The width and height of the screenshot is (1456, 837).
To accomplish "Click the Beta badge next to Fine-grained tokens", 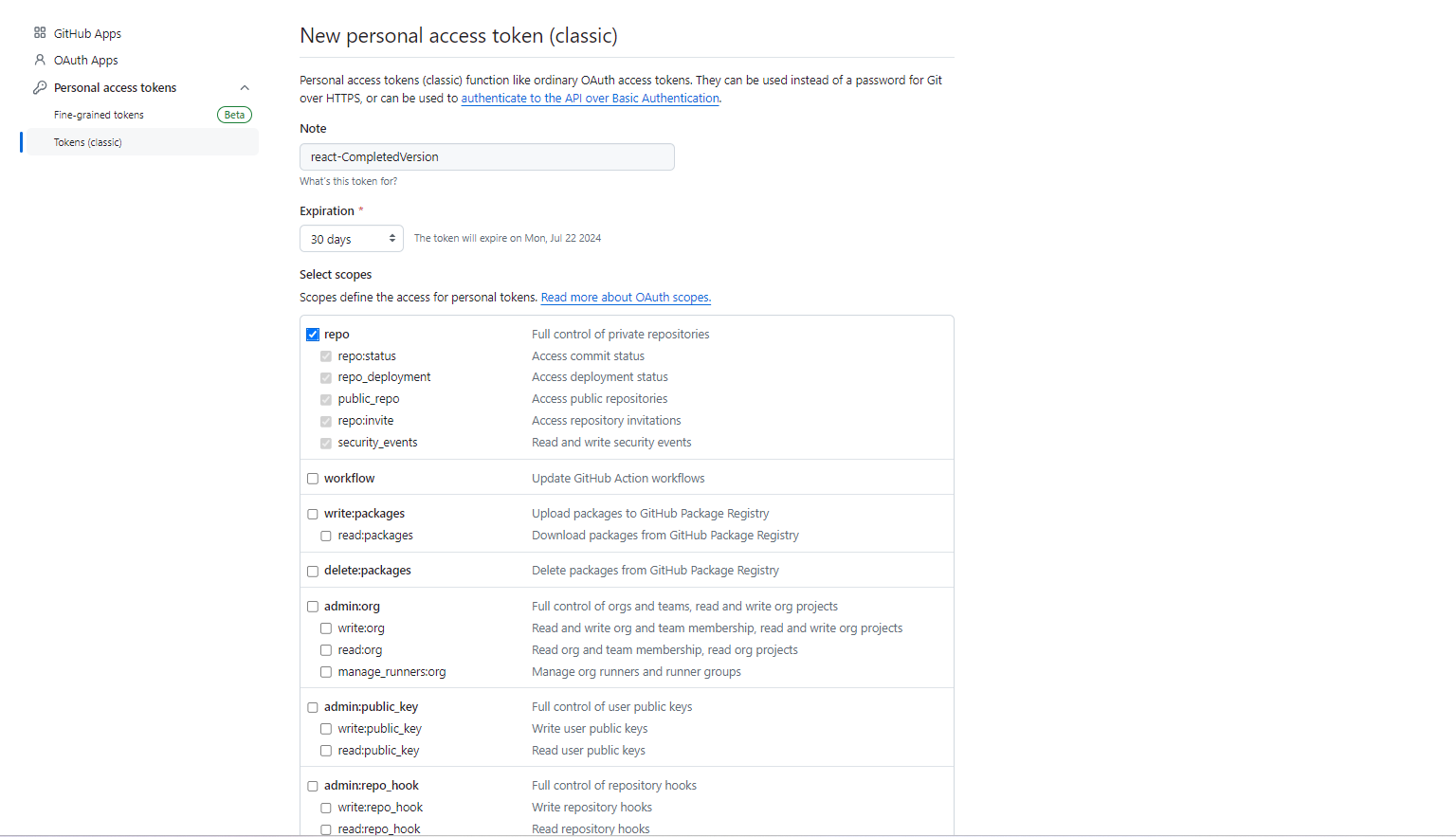I will coord(234,114).
